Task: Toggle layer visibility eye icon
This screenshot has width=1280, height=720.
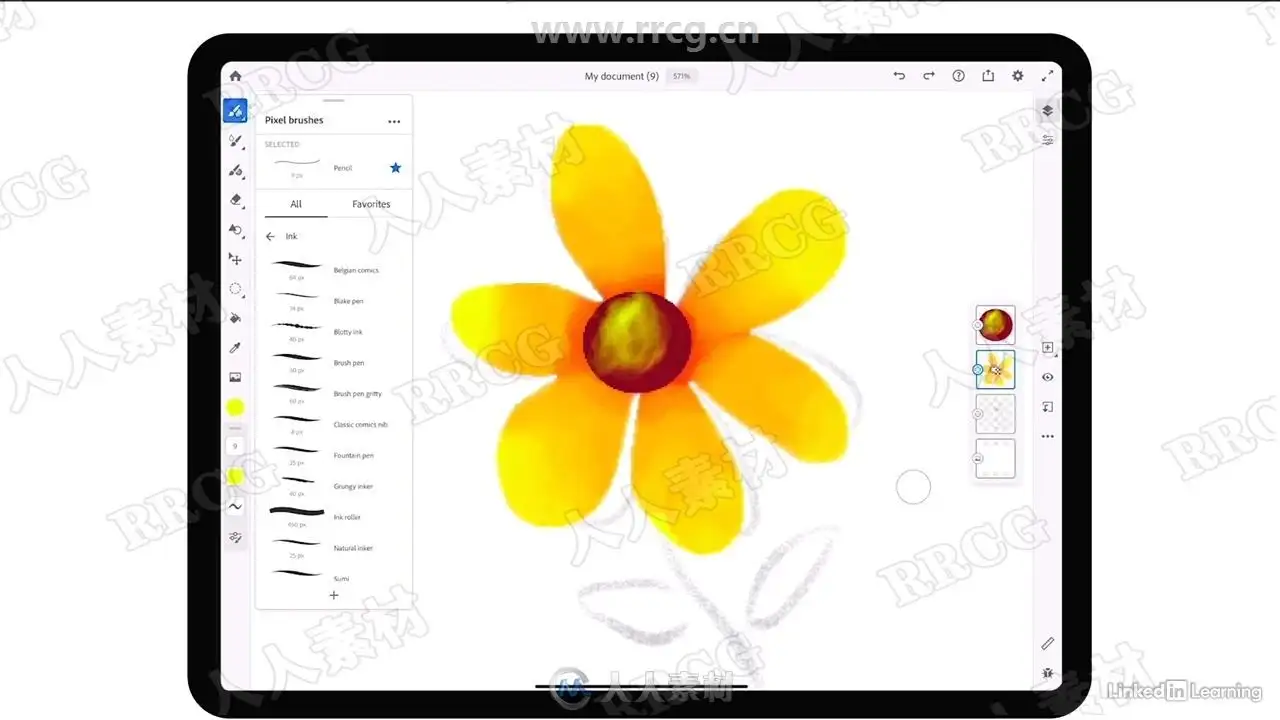Action: (1048, 377)
